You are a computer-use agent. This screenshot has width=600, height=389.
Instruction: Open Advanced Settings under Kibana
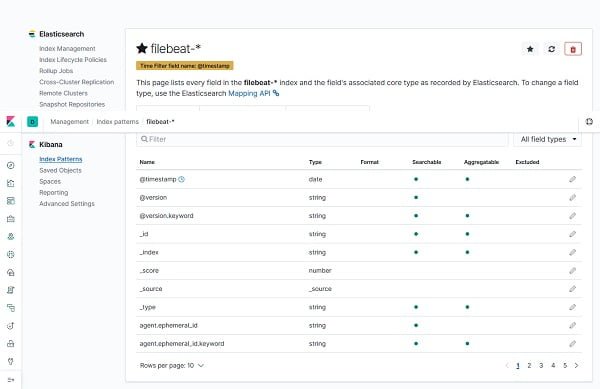[x=67, y=203]
